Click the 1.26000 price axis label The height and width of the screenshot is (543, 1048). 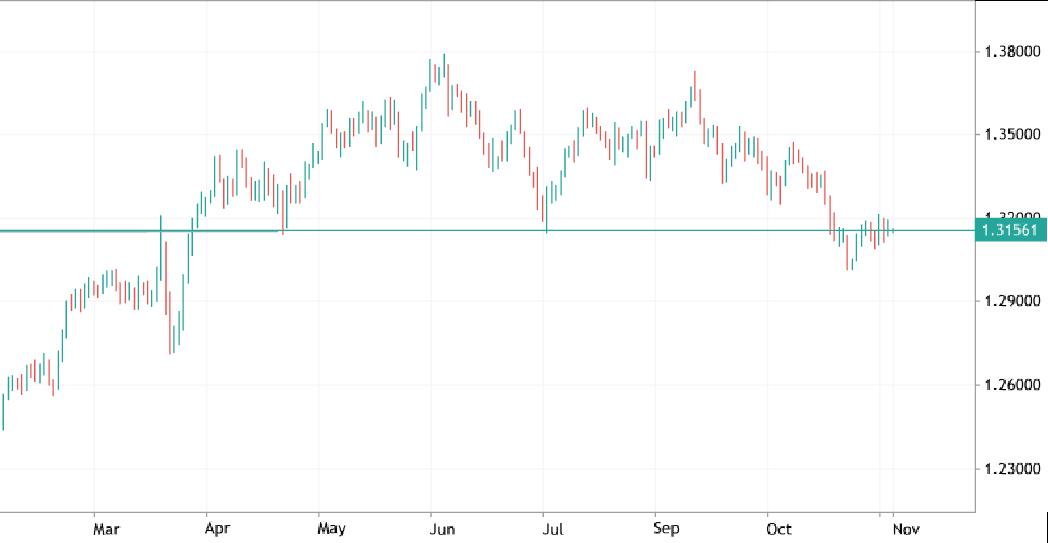coord(1012,385)
